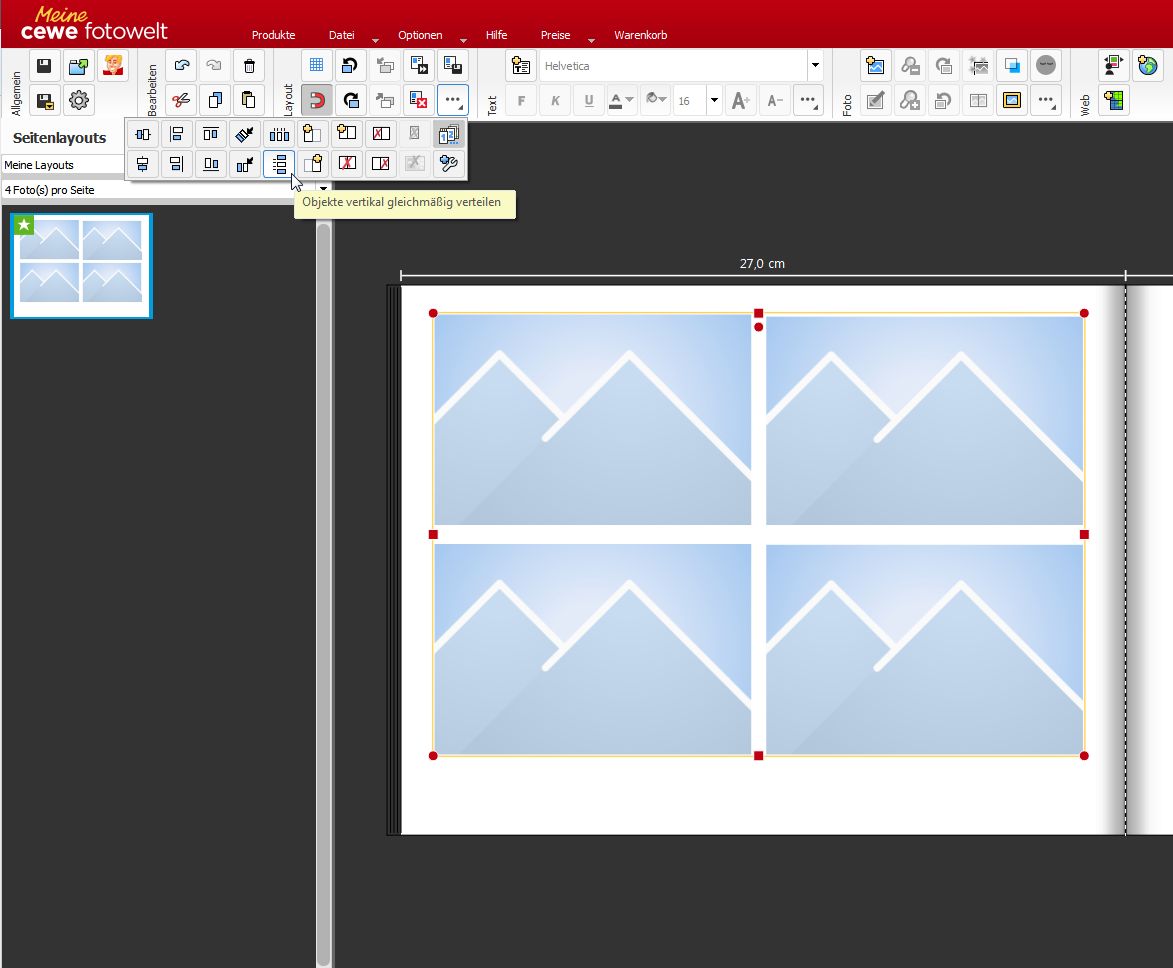Click the save project floppy disk icon
Viewport: 1173px width, 968px height.
pos(44,67)
